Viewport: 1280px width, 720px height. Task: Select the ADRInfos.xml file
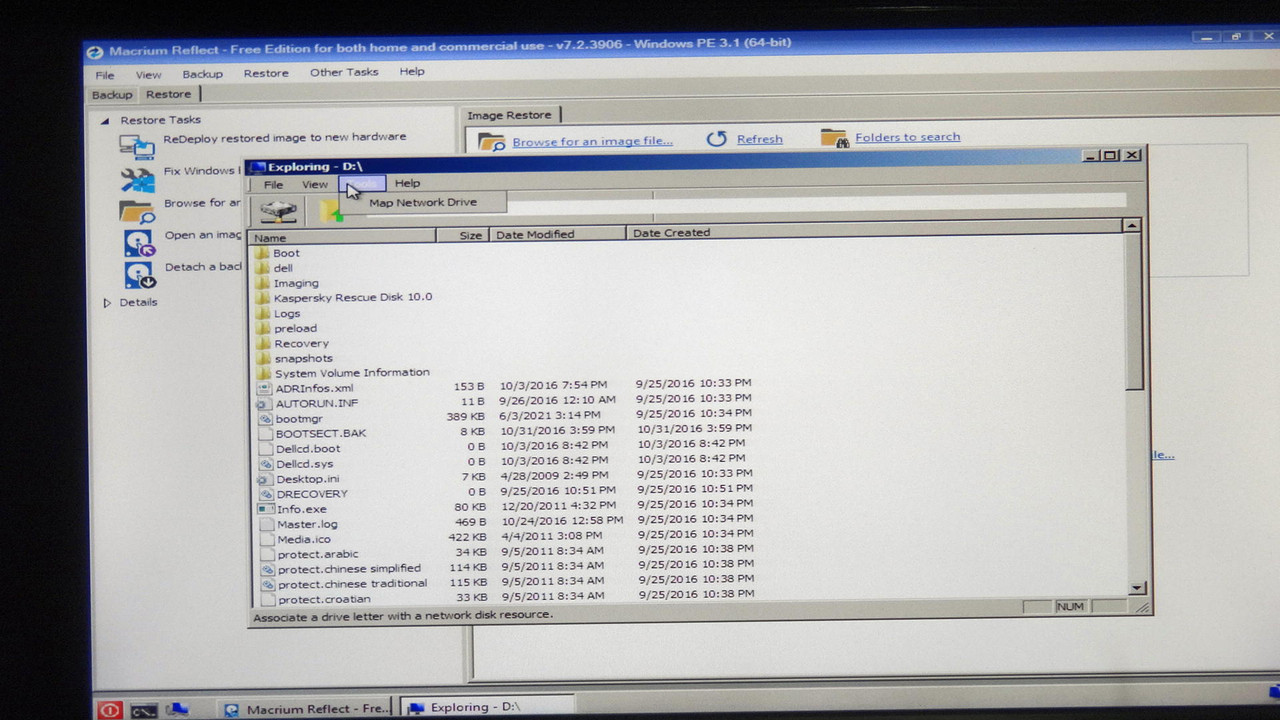[x=306, y=388]
